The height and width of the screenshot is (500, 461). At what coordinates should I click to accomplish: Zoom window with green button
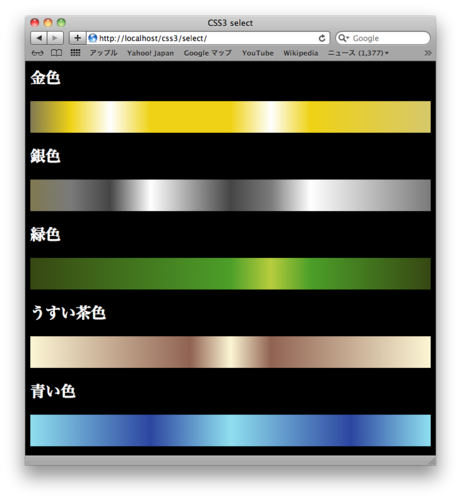click(61, 23)
